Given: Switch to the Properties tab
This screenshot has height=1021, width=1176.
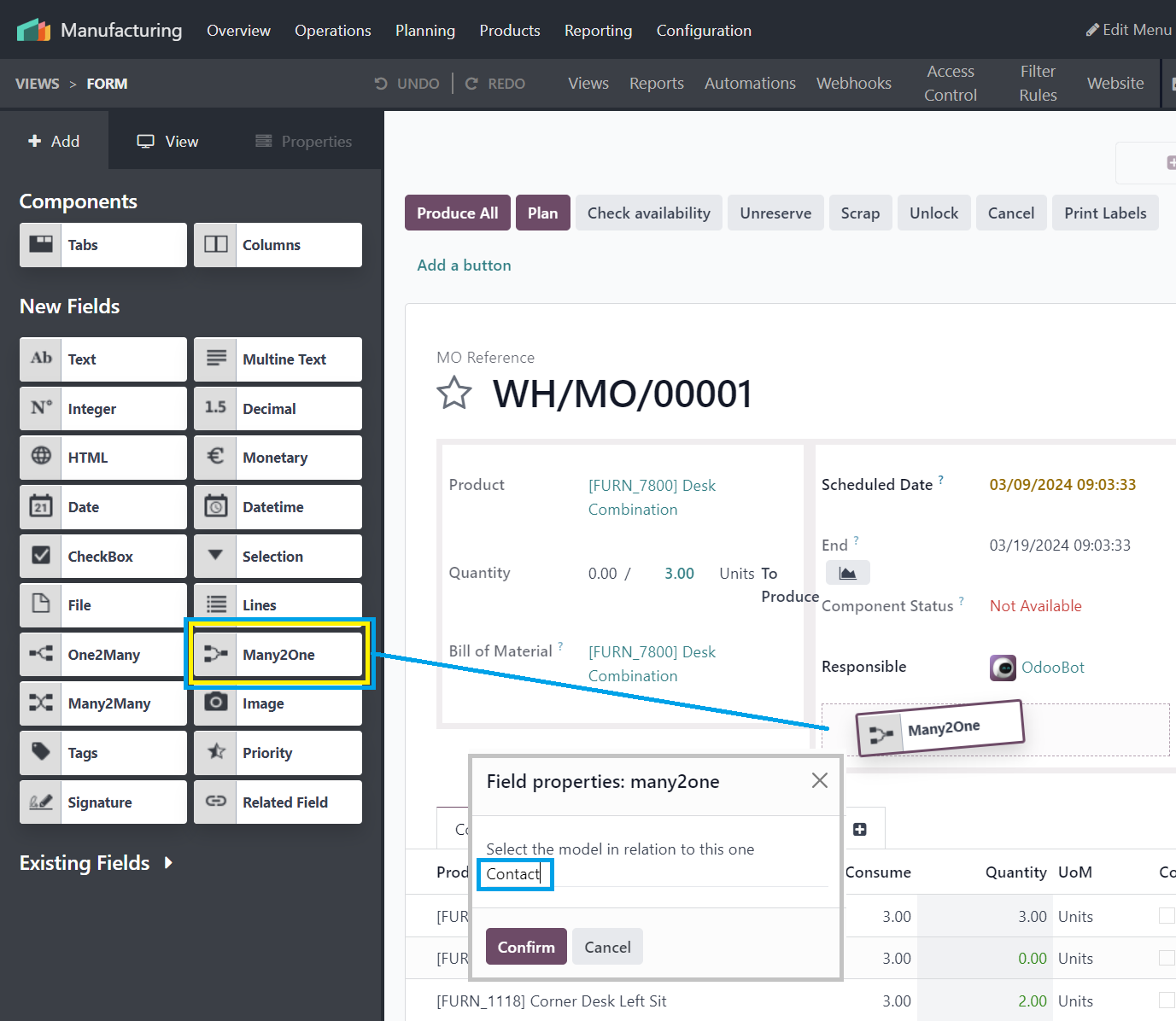Looking at the screenshot, I should click(304, 141).
